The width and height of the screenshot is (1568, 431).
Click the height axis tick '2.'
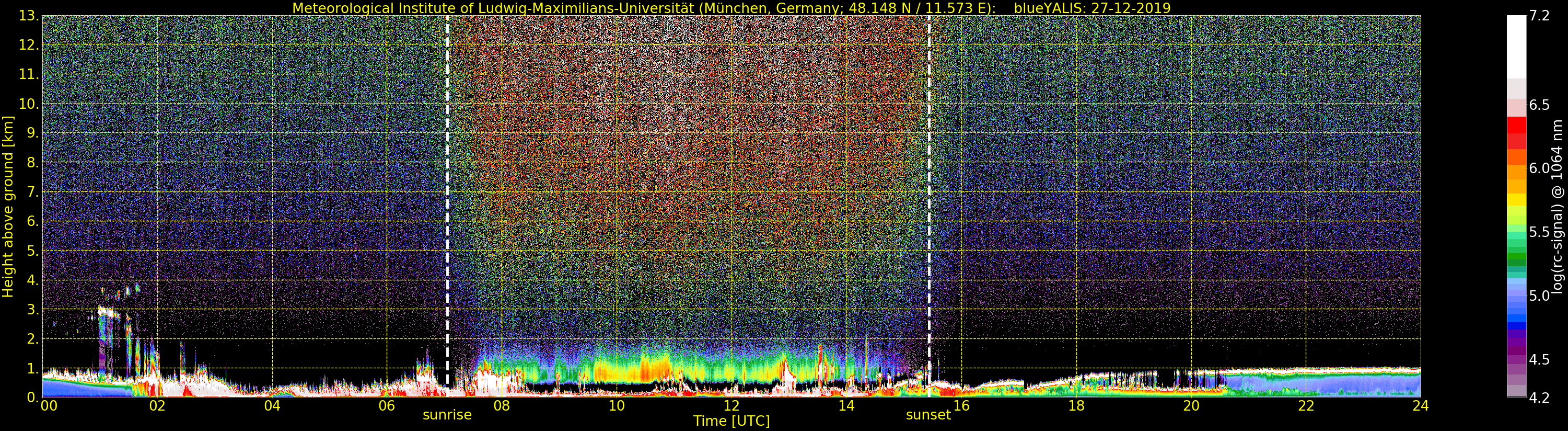(32, 338)
